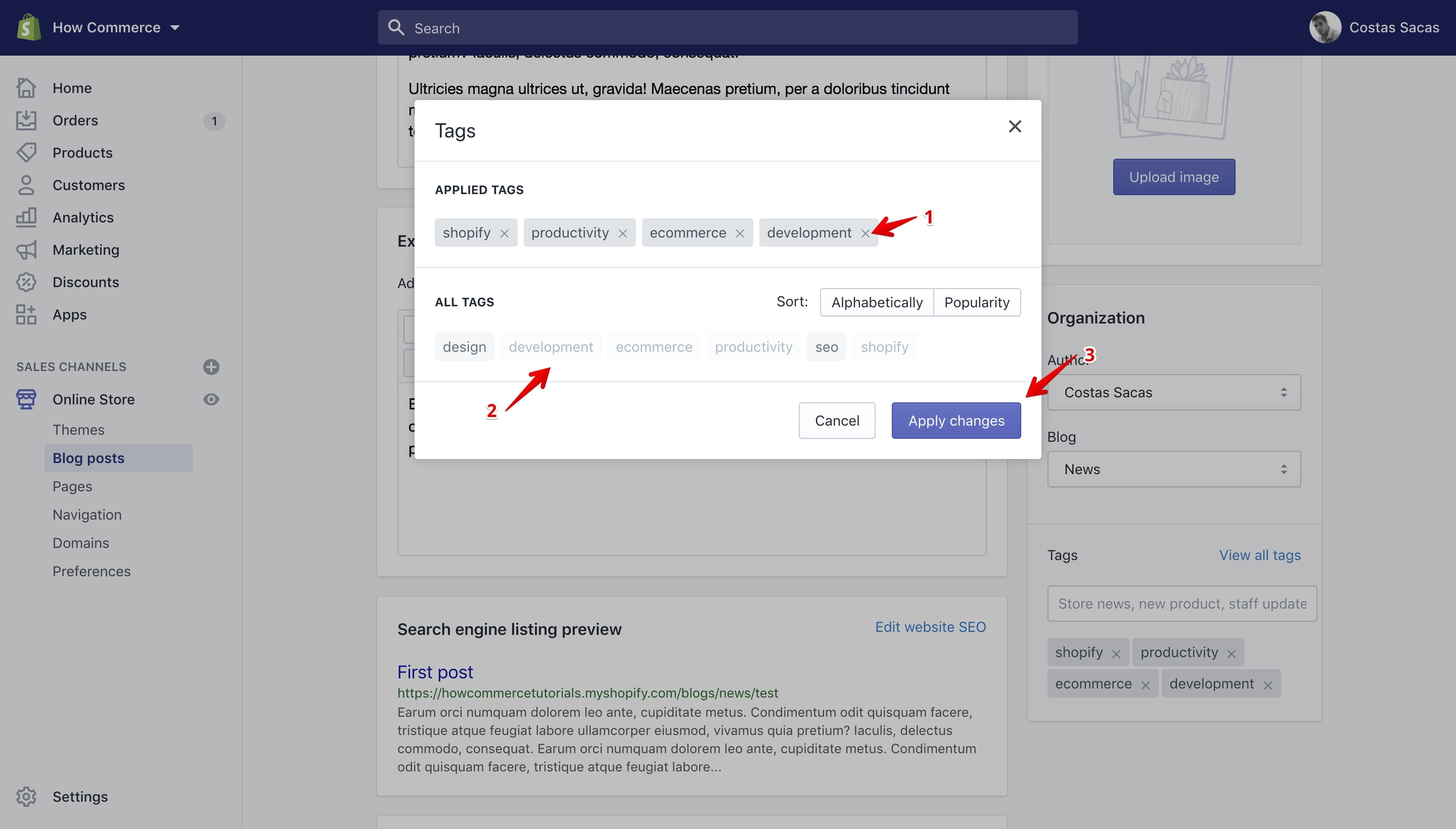Click the Home sidebar icon
The image size is (1456, 829).
tap(26, 87)
